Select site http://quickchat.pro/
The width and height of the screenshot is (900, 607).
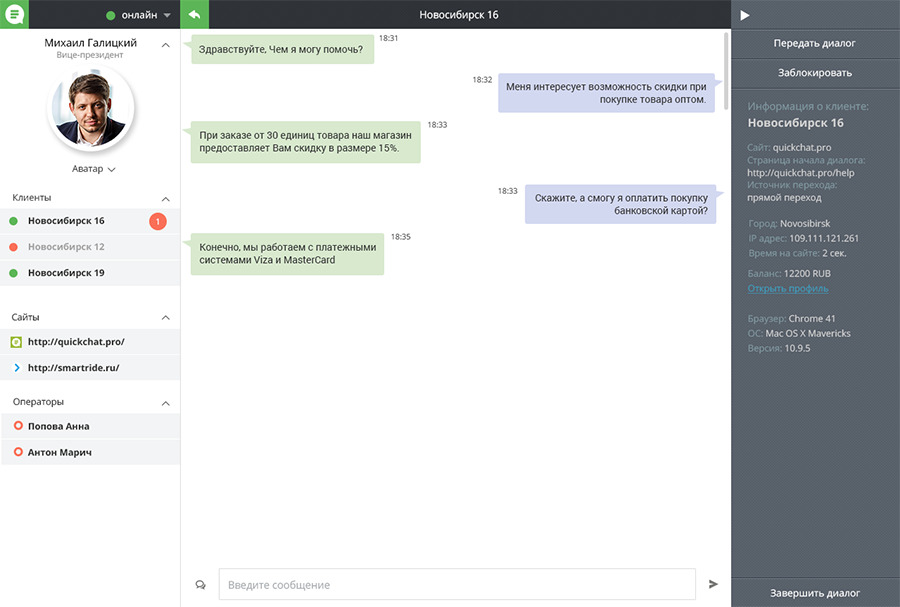pyautogui.click(x=90, y=342)
